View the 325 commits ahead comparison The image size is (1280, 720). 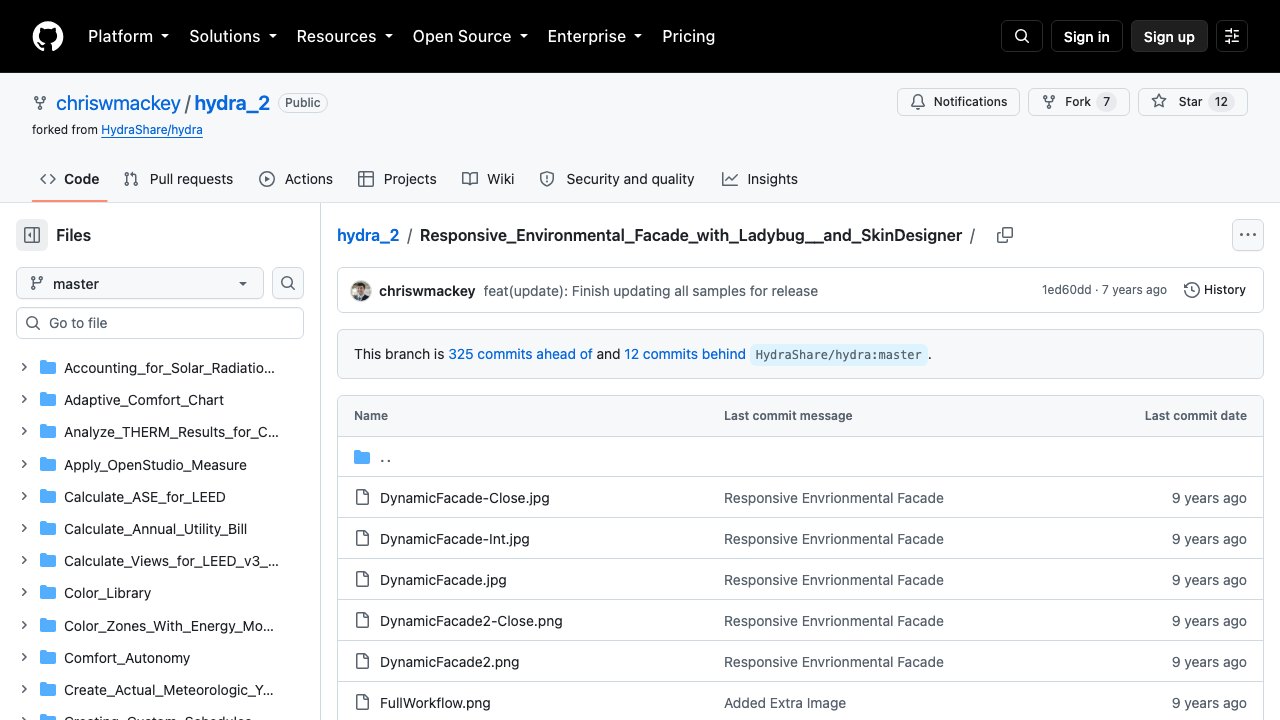click(520, 354)
